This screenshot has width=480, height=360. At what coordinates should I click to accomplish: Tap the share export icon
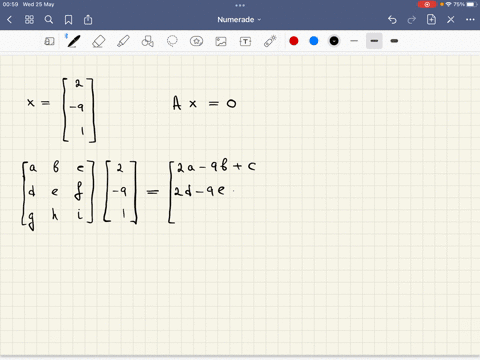click(x=88, y=20)
